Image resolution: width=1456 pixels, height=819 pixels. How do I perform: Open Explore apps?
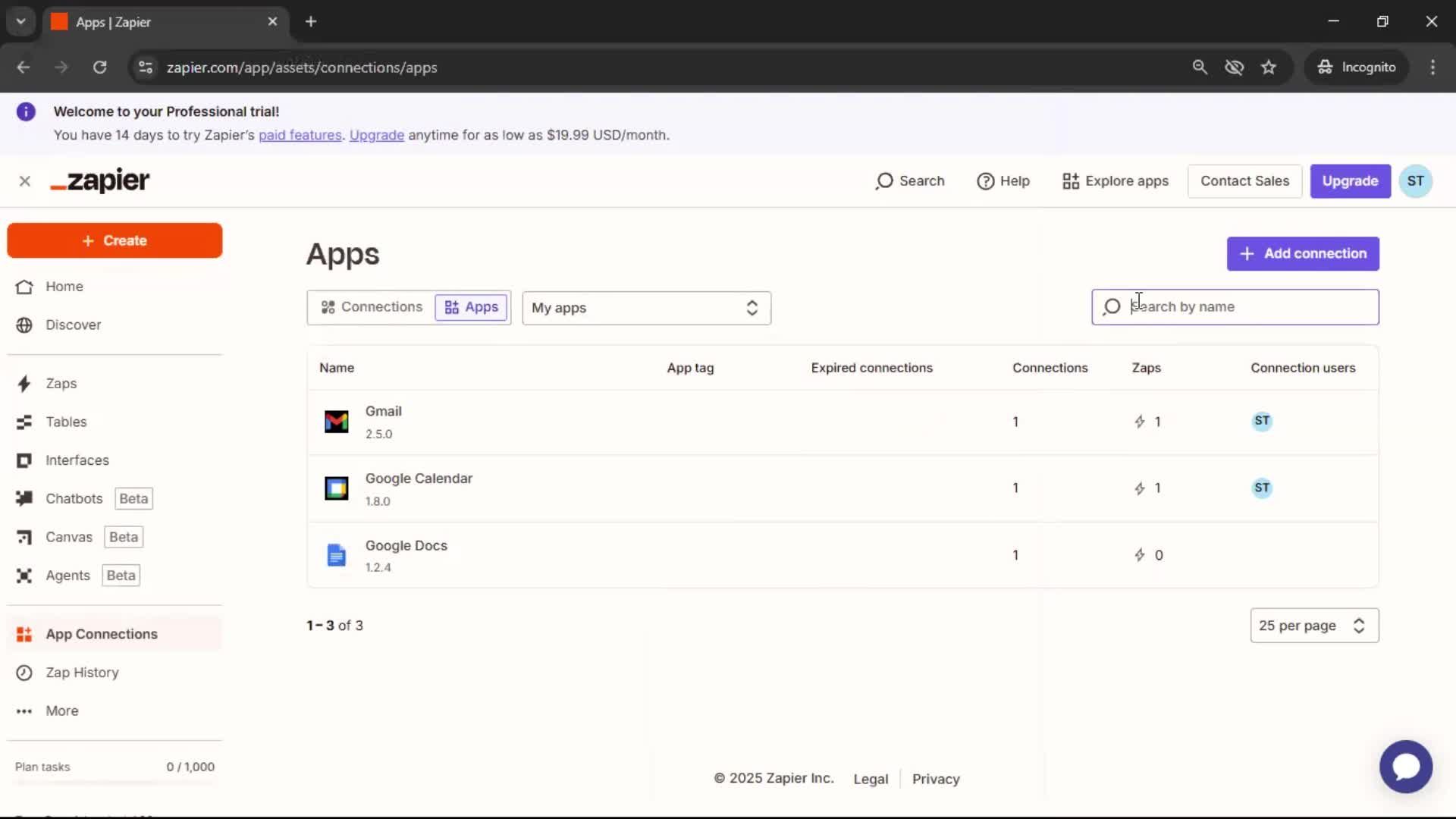[1116, 181]
